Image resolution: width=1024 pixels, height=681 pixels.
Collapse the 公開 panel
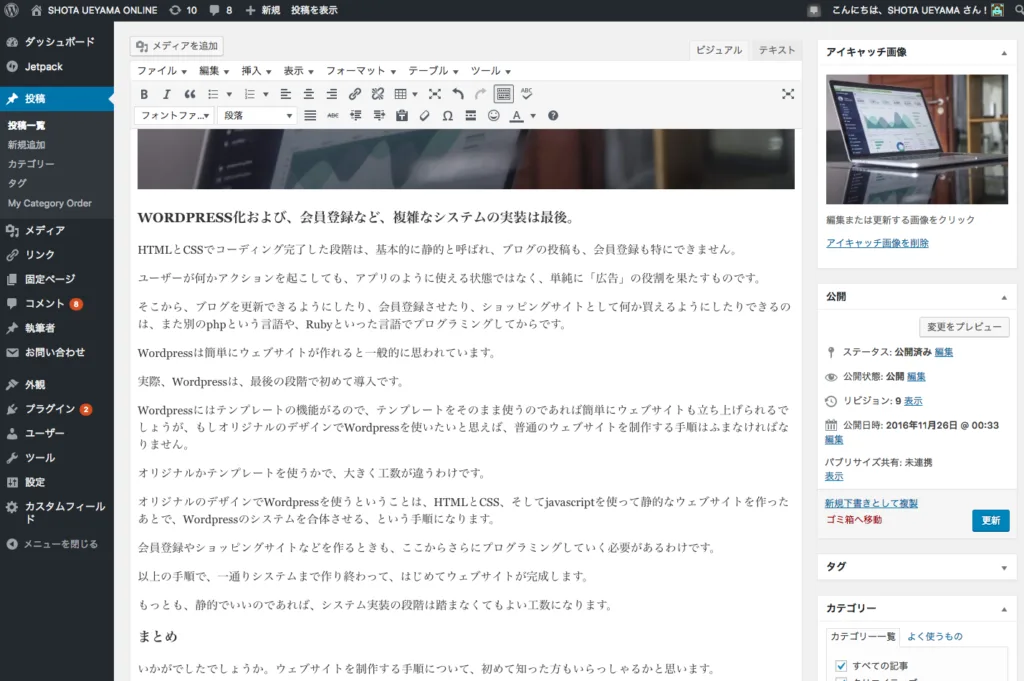(x=1004, y=297)
